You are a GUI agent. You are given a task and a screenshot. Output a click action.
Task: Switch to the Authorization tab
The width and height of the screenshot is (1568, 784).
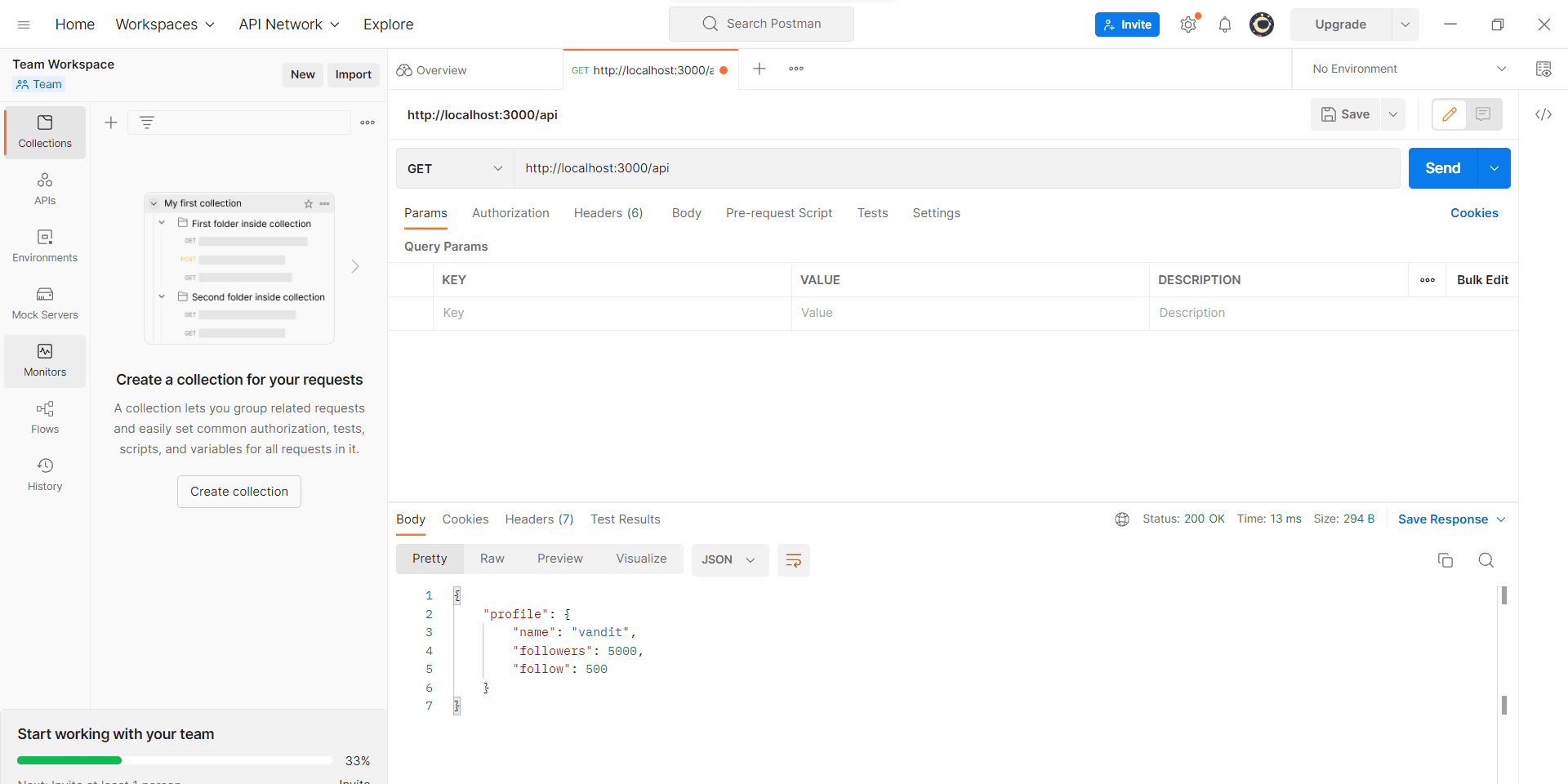pos(510,213)
